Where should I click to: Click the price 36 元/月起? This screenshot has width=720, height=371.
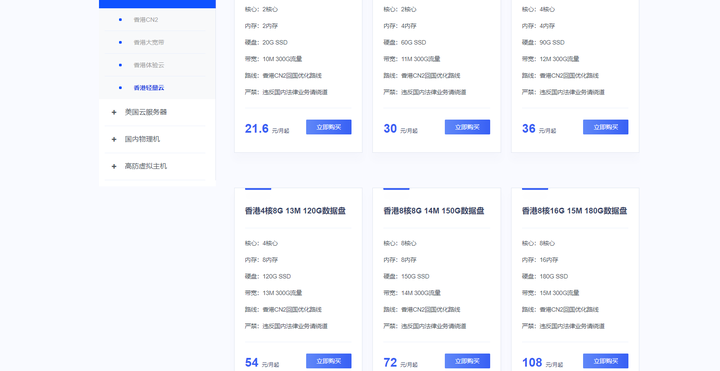coord(539,129)
